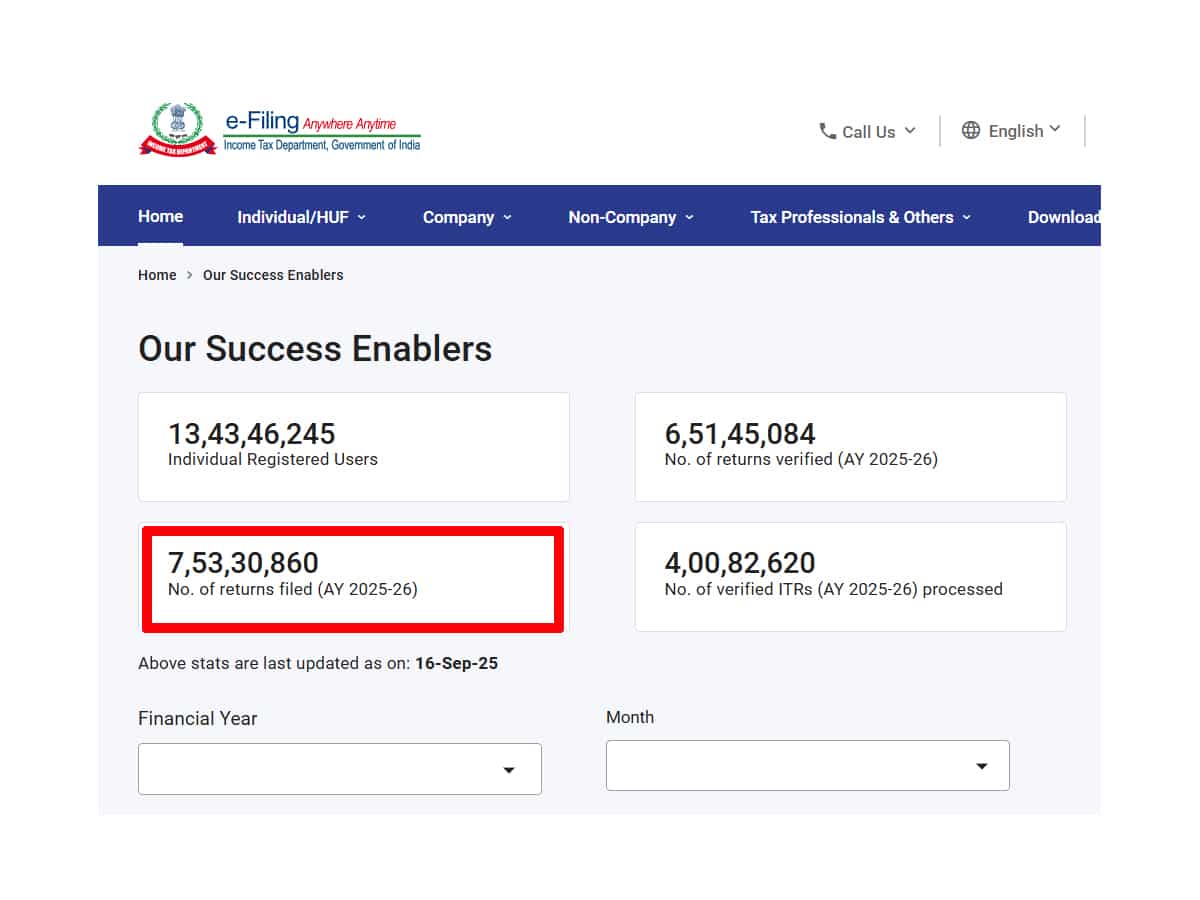
Task: Open the Downloads menu item
Action: 1064,217
